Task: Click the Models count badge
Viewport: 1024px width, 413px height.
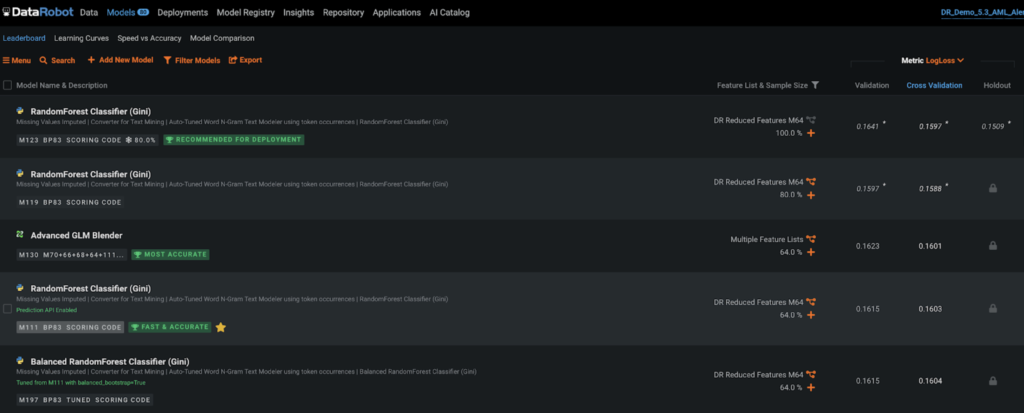Action: (143, 12)
